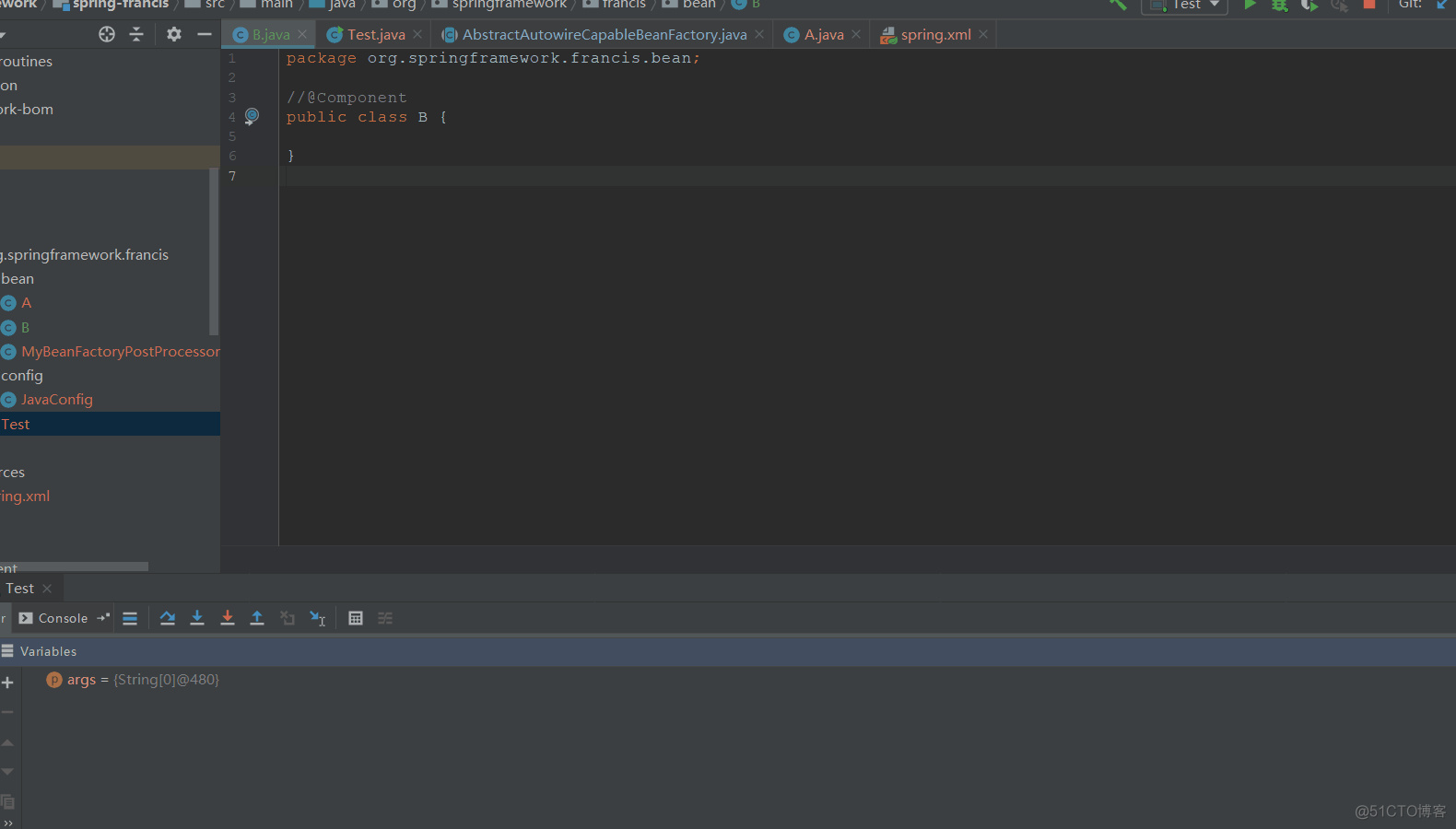Click the Variables panel header
This screenshot has height=829, width=1456.
728,651
